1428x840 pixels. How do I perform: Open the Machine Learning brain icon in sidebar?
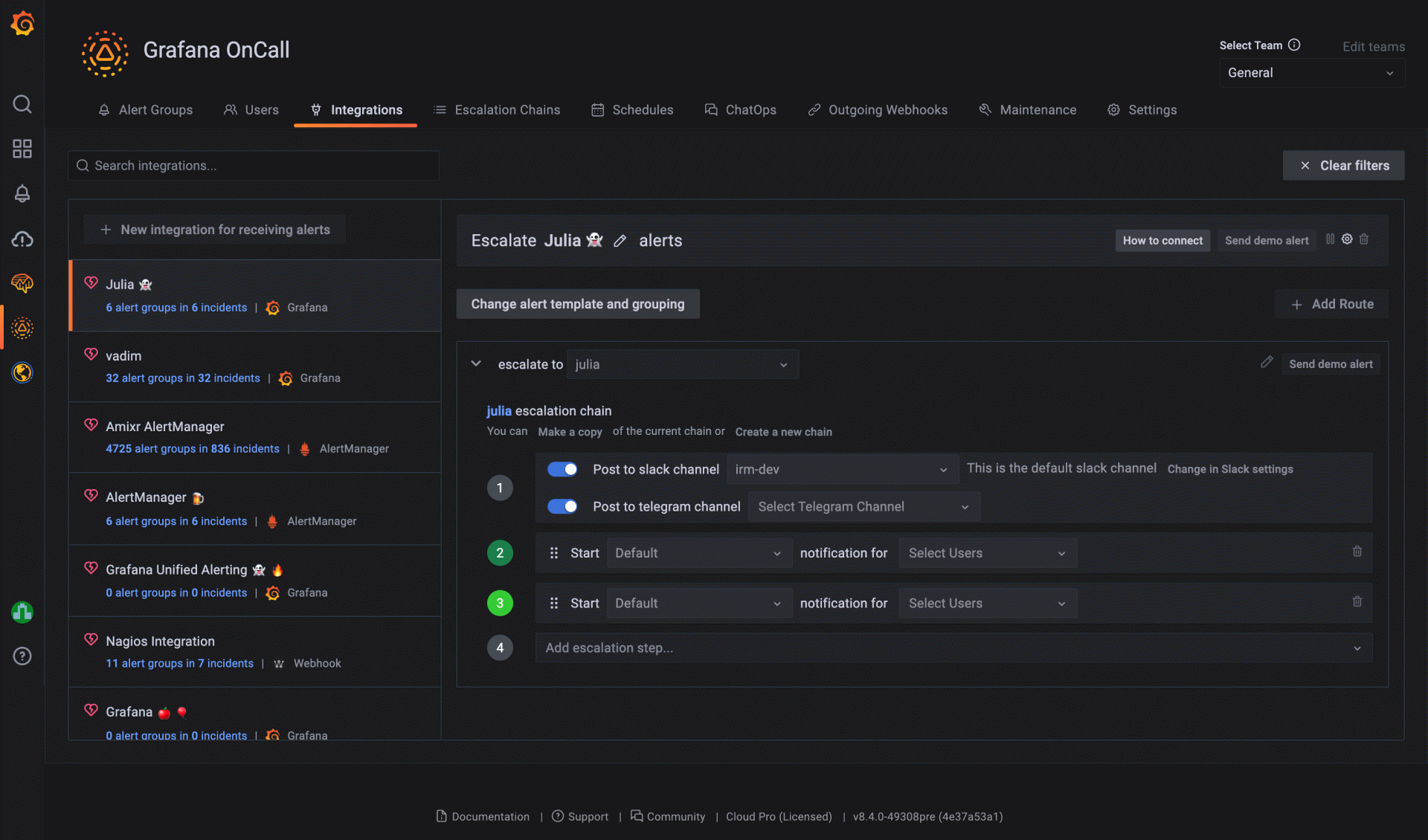[x=22, y=283]
